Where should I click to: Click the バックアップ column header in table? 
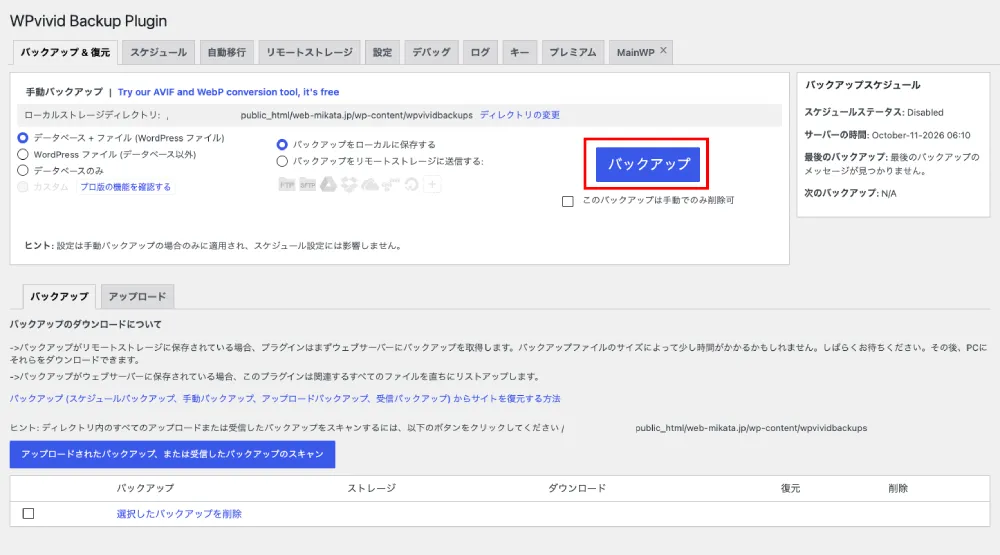pyautogui.click(x=145, y=488)
